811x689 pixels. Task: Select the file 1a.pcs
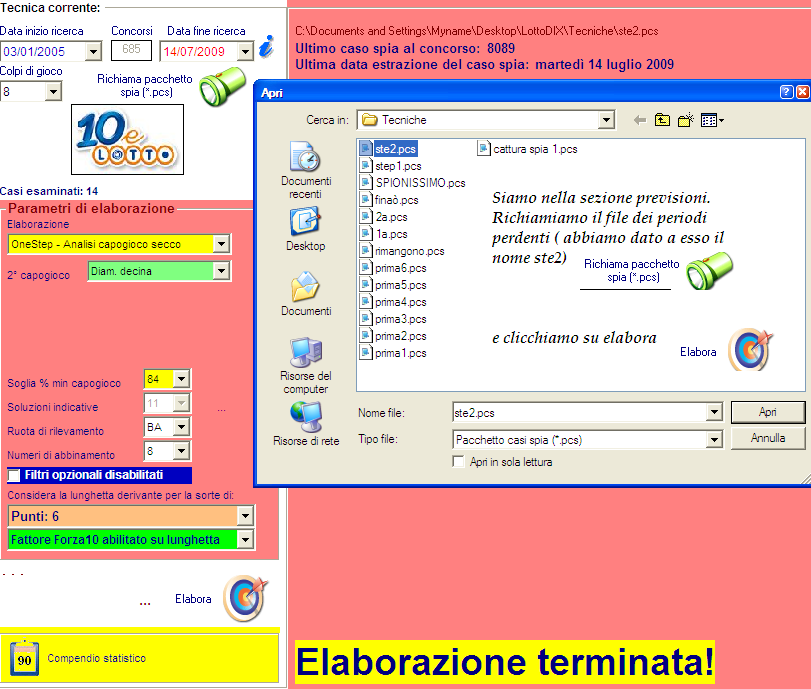coord(384,234)
